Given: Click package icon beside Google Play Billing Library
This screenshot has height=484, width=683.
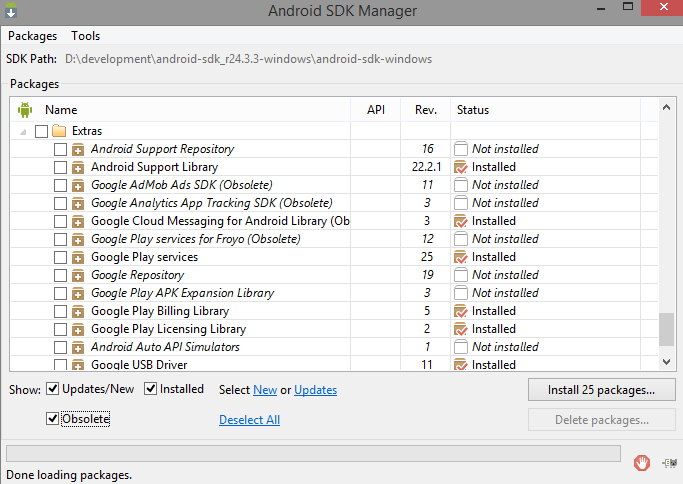Looking at the screenshot, I should (x=78, y=311).
